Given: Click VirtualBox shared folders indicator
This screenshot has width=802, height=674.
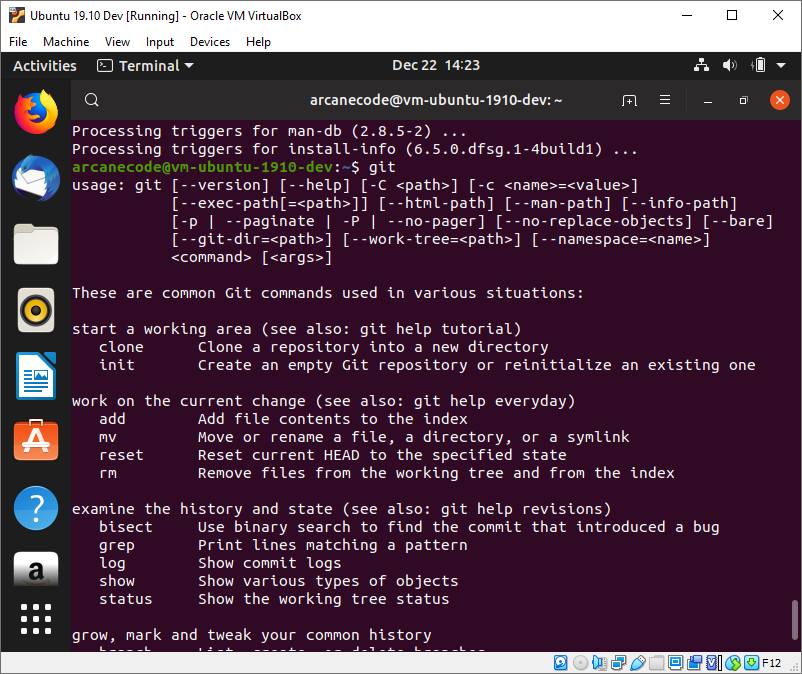Looking at the screenshot, I should (657, 663).
